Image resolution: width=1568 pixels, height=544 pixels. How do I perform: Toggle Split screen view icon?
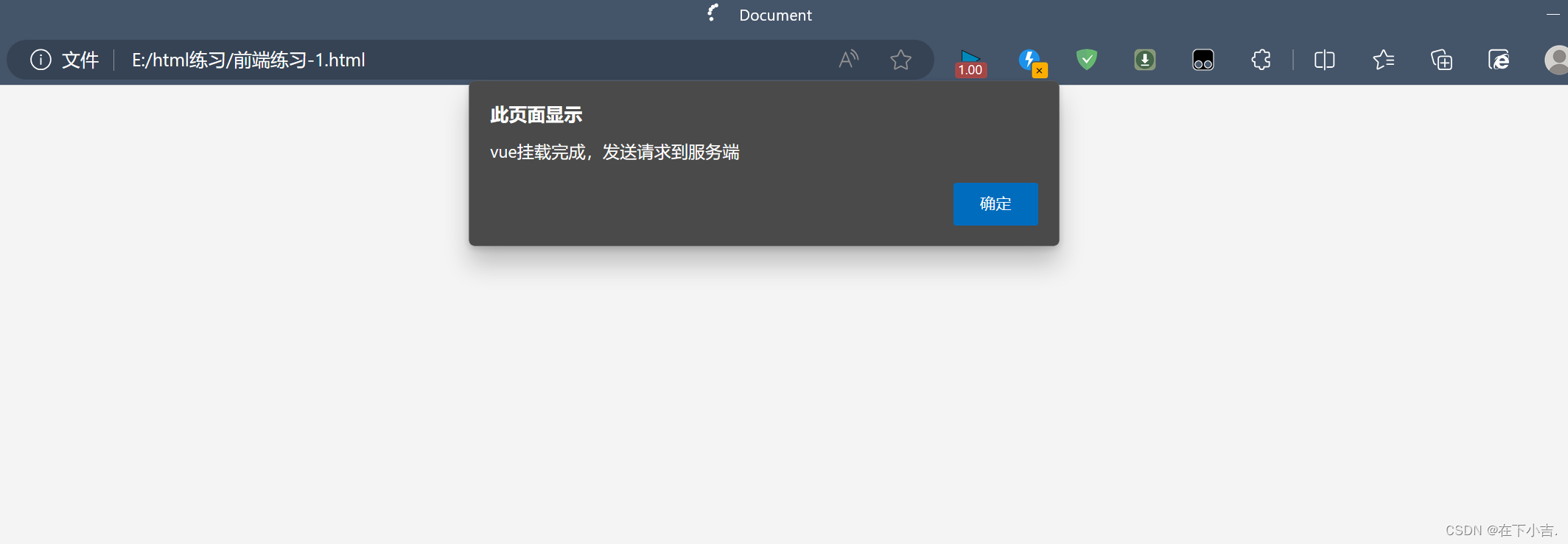point(1325,60)
